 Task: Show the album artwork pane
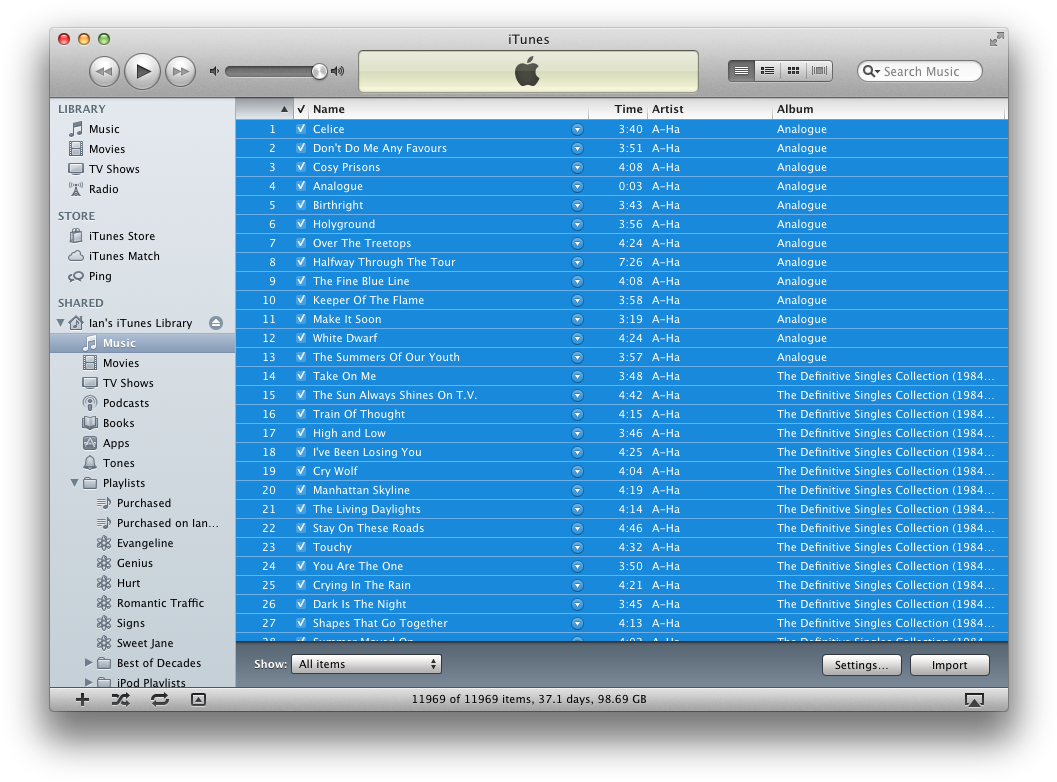198,699
